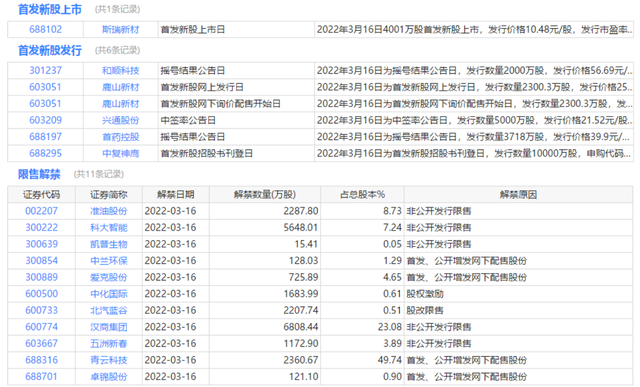The image size is (640, 387).
Task: Select the 49.74 share percentage cell
Action: (x=362, y=360)
